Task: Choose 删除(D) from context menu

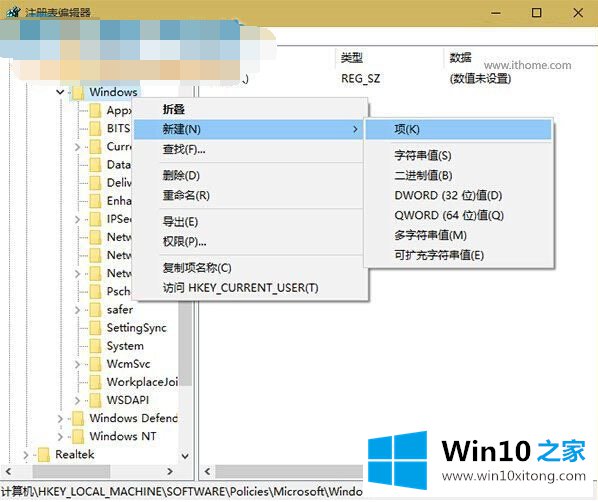Action: 248,175
